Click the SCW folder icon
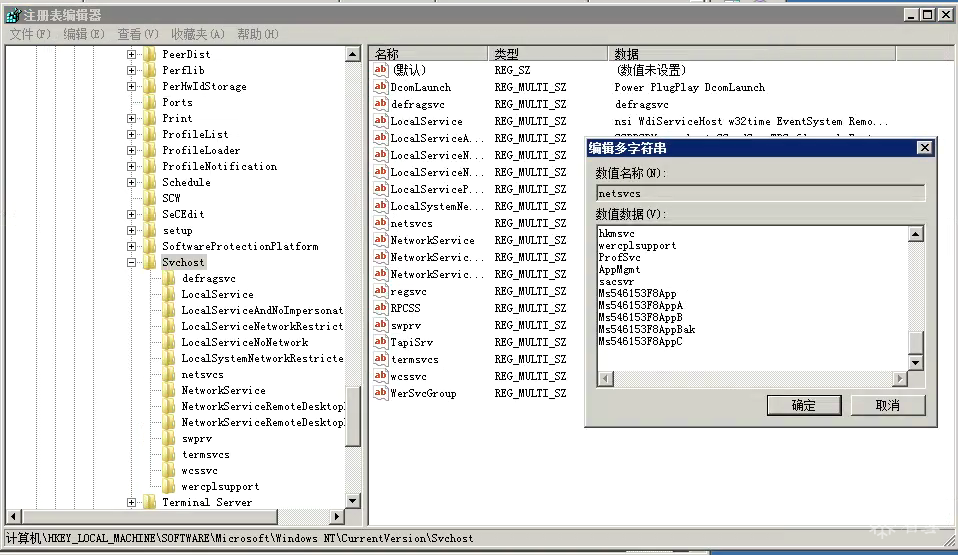The width and height of the screenshot is (958, 555). click(x=150, y=198)
